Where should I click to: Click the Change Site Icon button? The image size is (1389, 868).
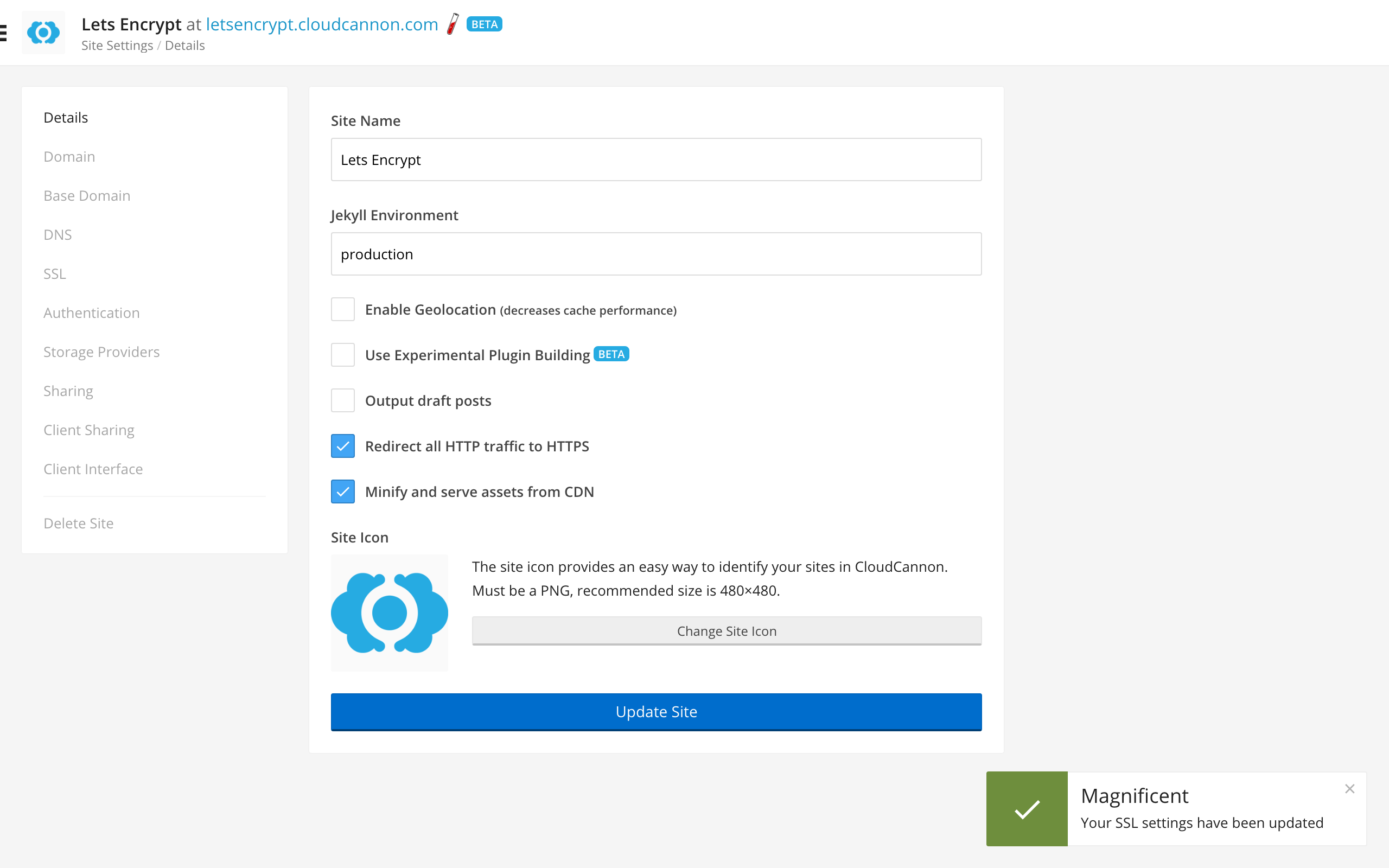[x=726, y=630]
